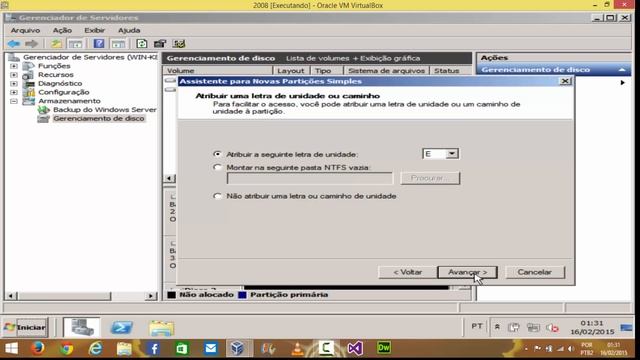Select 'Atribuir a seguinte letra de unidade'

[x=217, y=154]
